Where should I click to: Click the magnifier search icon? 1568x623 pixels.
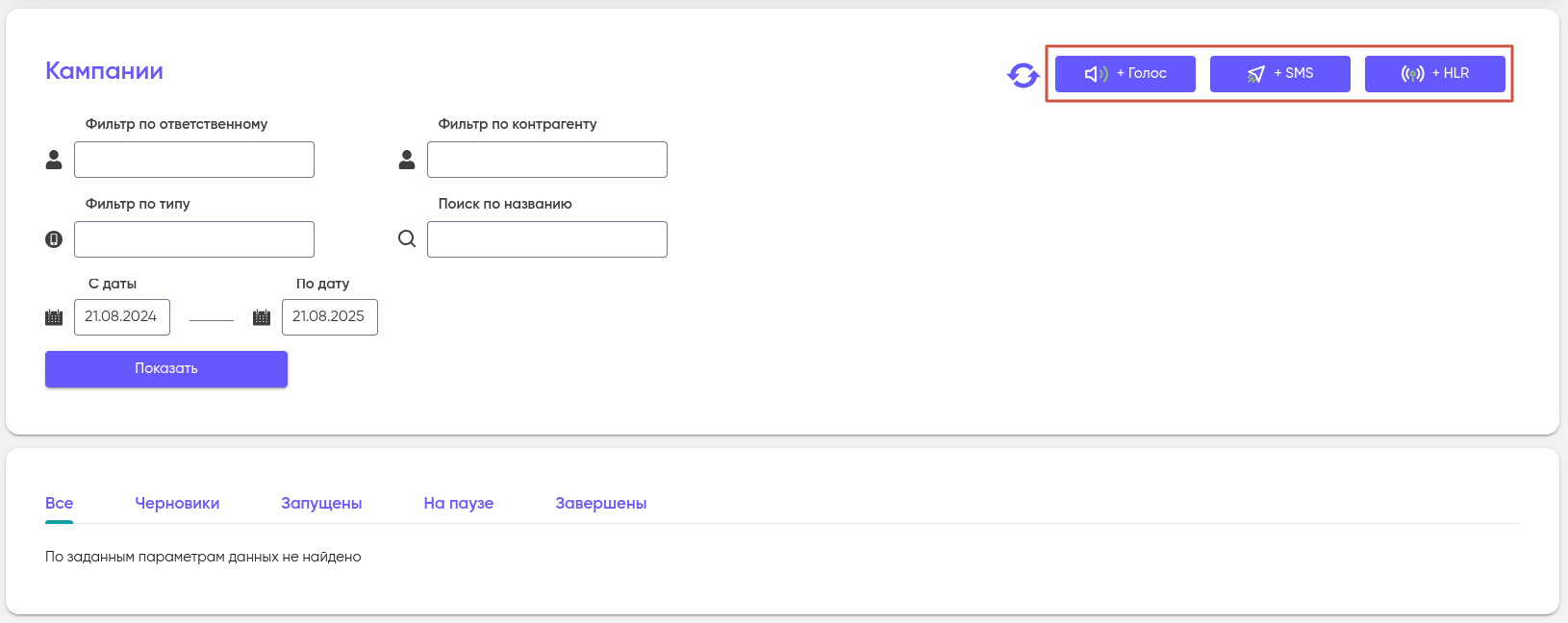(407, 238)
